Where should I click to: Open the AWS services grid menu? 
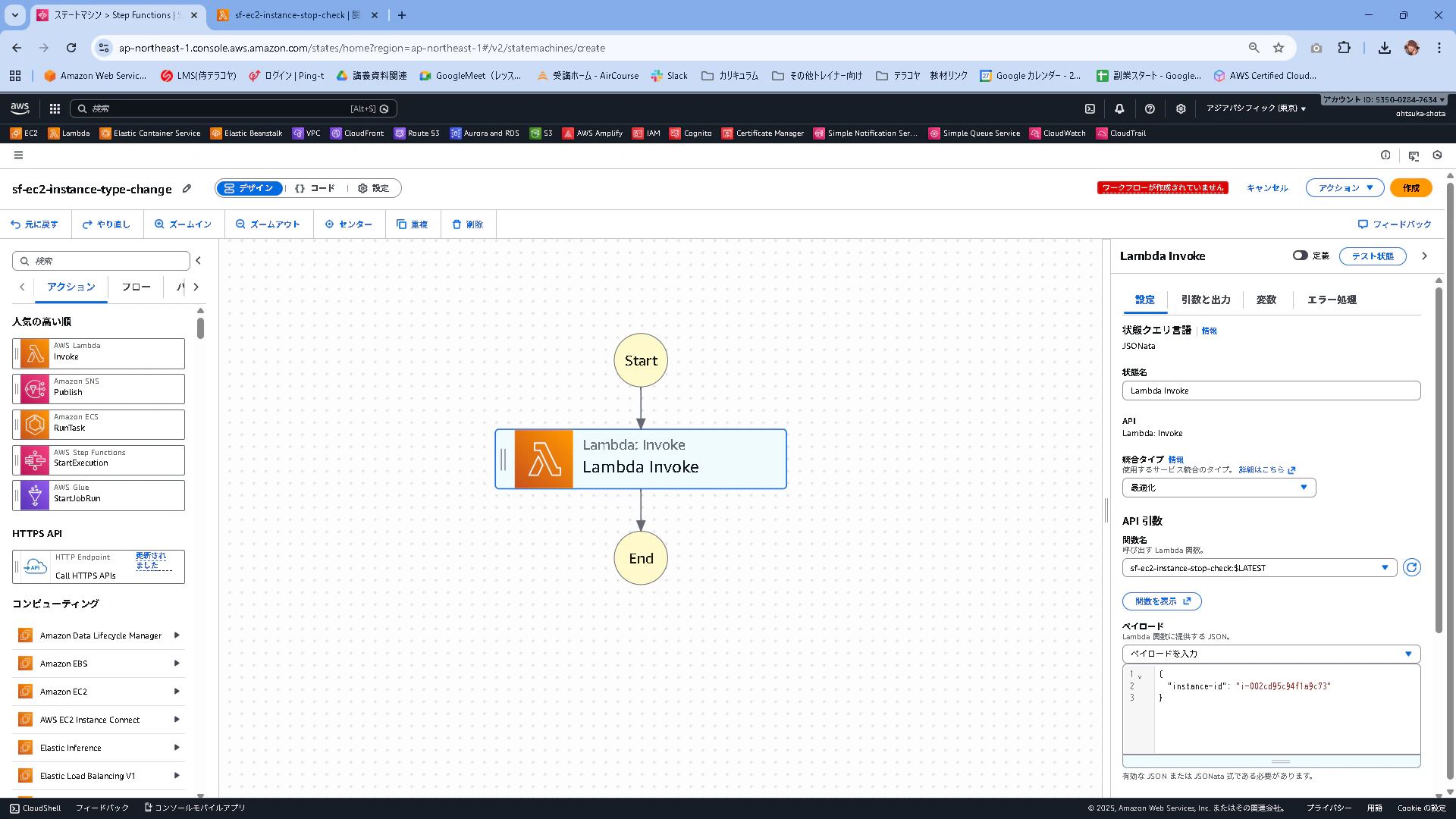click(55, 108)
